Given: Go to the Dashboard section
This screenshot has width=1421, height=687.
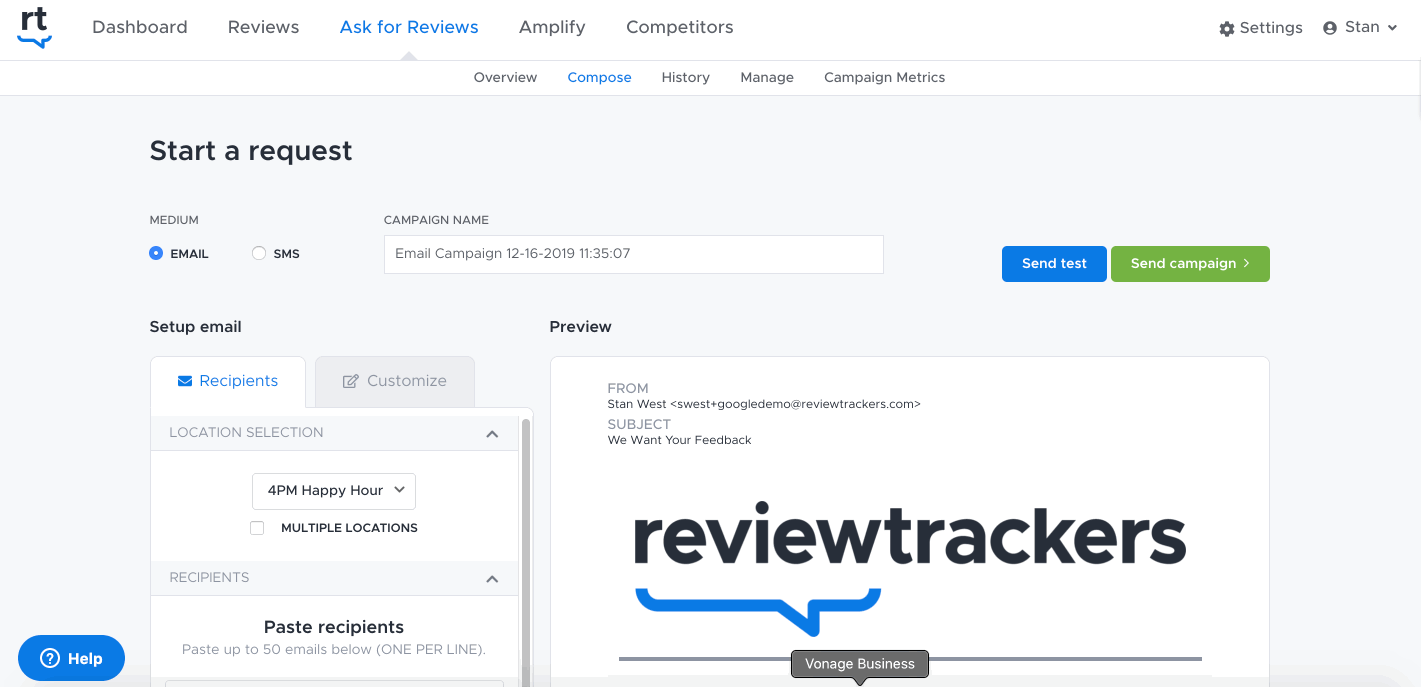Looking at the screenshot, I should [x=140, y=27].
